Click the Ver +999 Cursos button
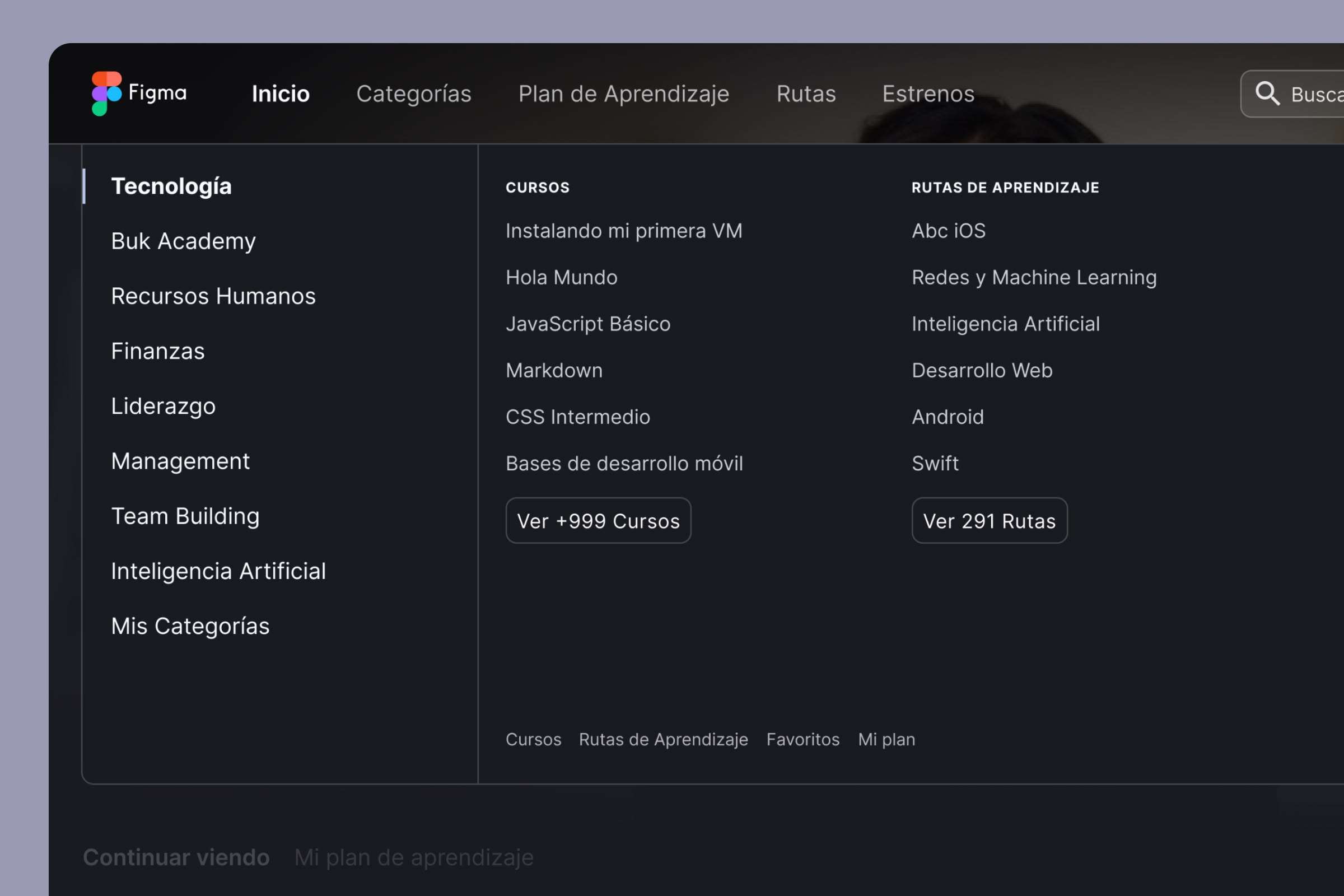The width and height of the screenshot is (1344, 896). [x=598, y=521]
